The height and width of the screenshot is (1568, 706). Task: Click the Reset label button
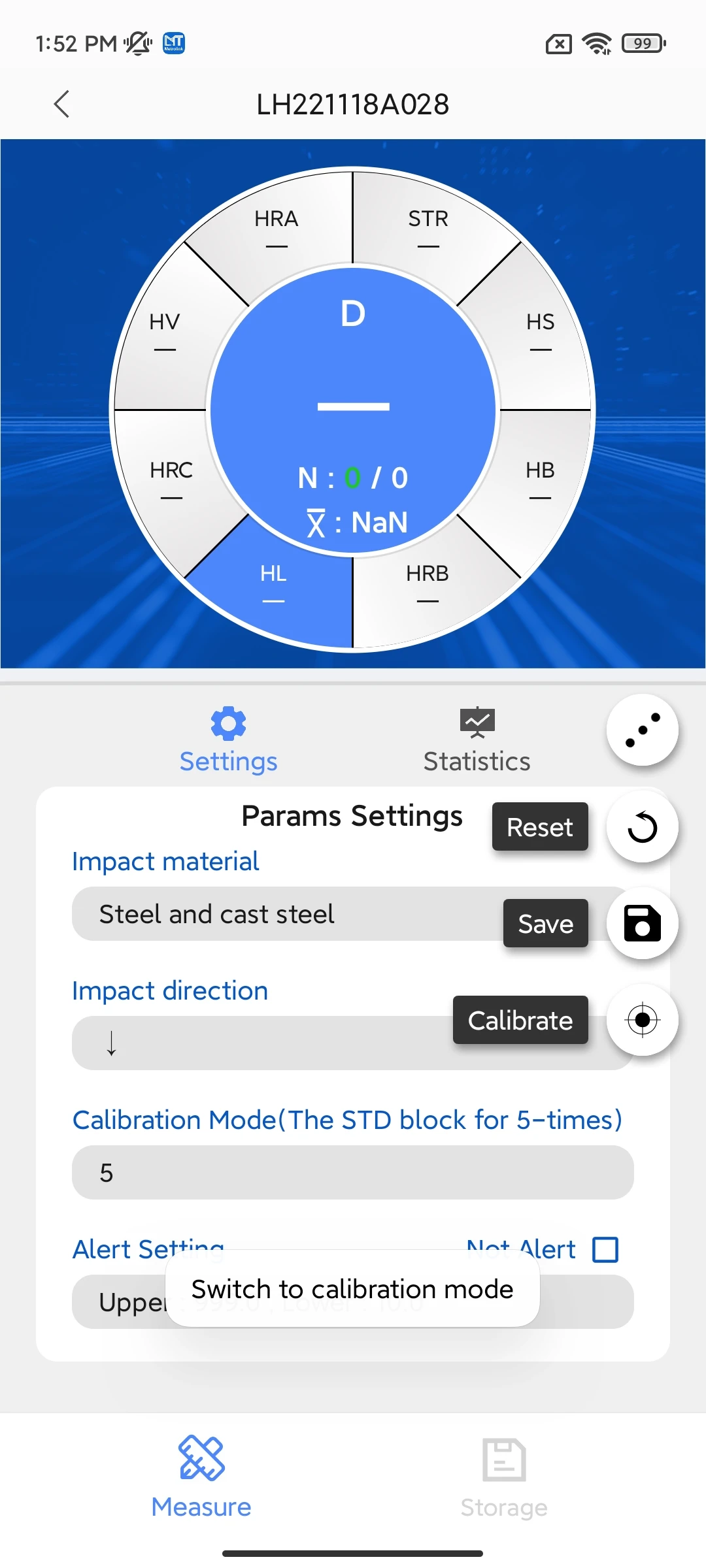(x=540, y=826)
